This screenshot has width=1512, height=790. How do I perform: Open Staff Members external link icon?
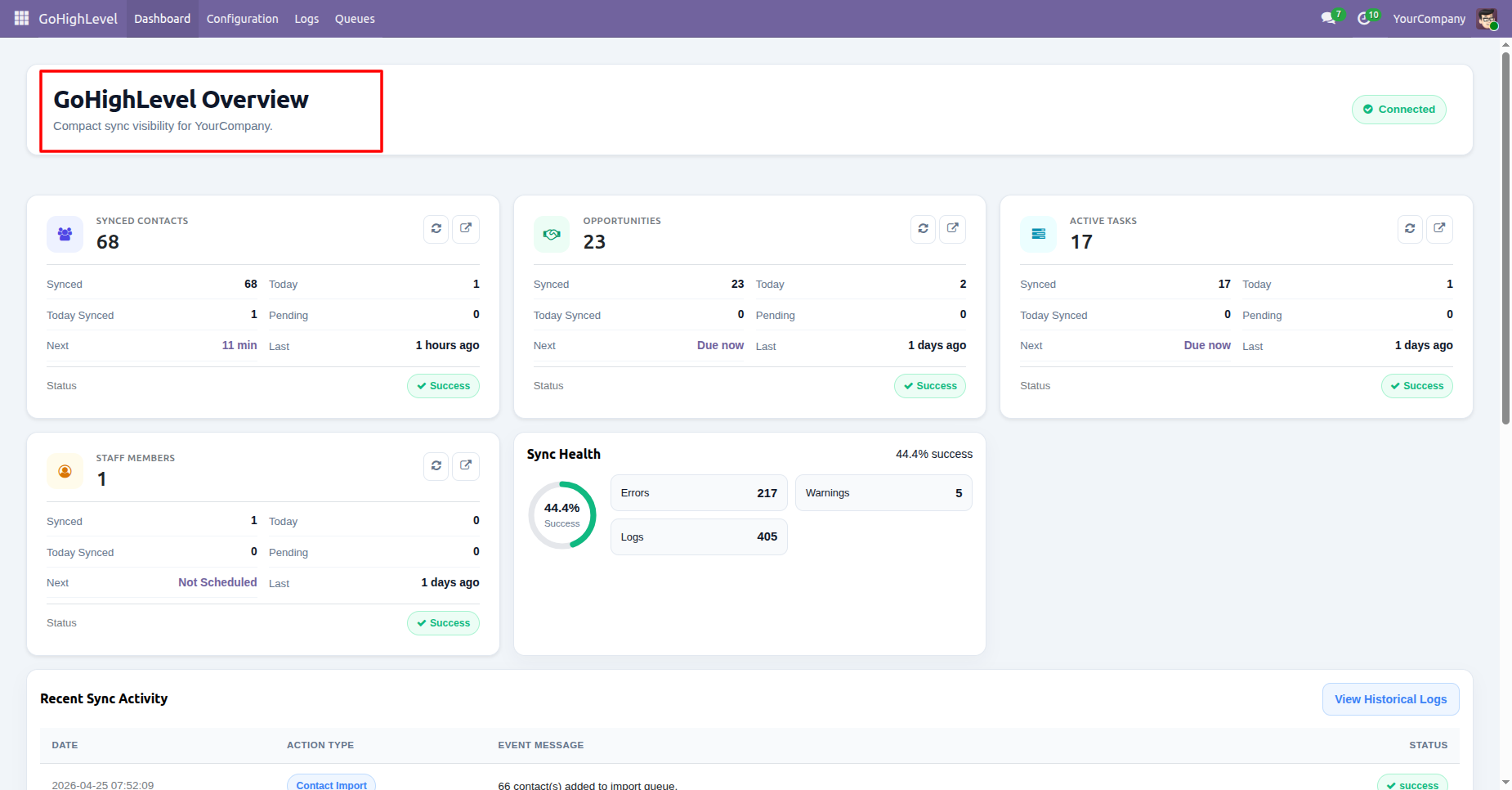[466, 466]
